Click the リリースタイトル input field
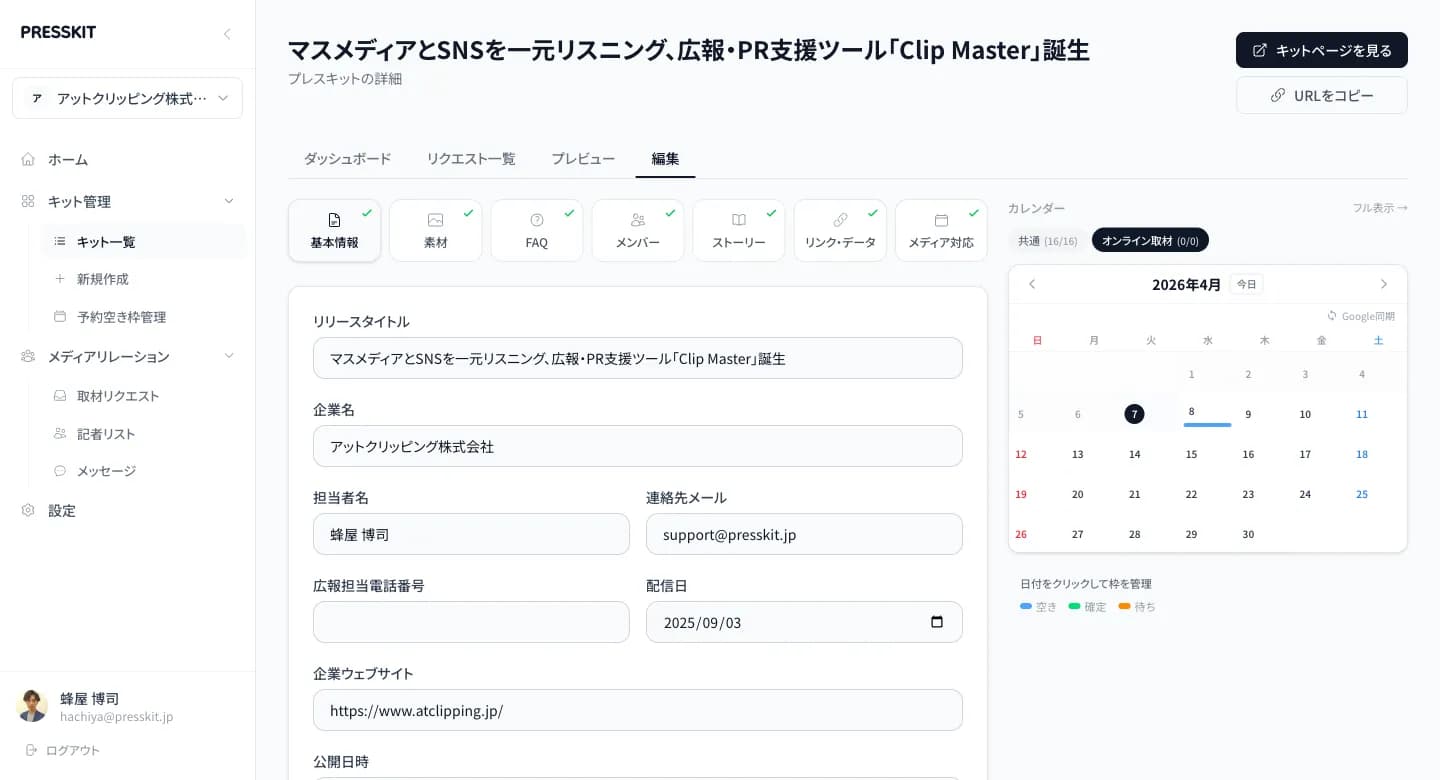1440x780 pixels. click(x=638, y=358)
